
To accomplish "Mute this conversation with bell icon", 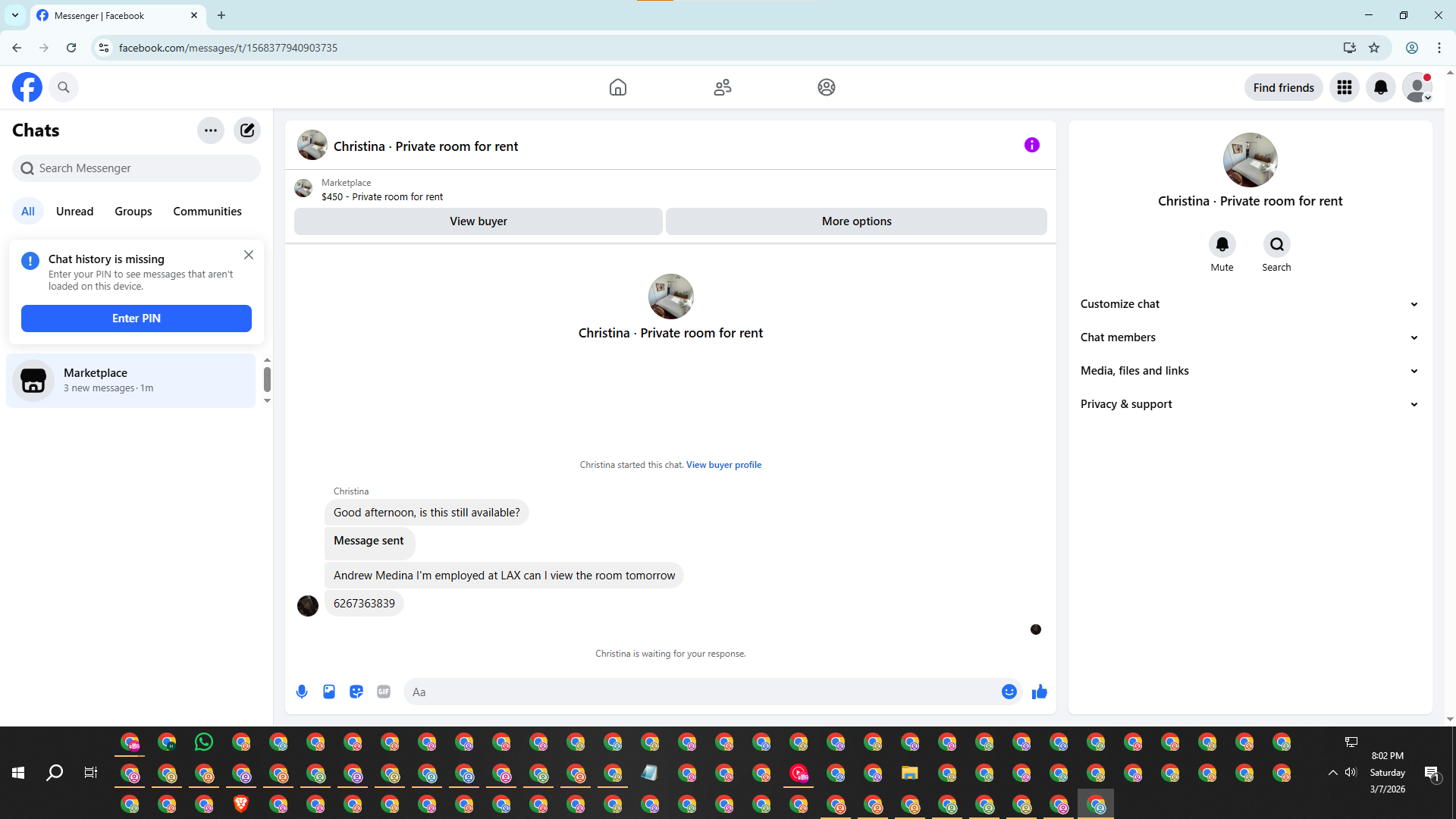I will coord(1222,244).
